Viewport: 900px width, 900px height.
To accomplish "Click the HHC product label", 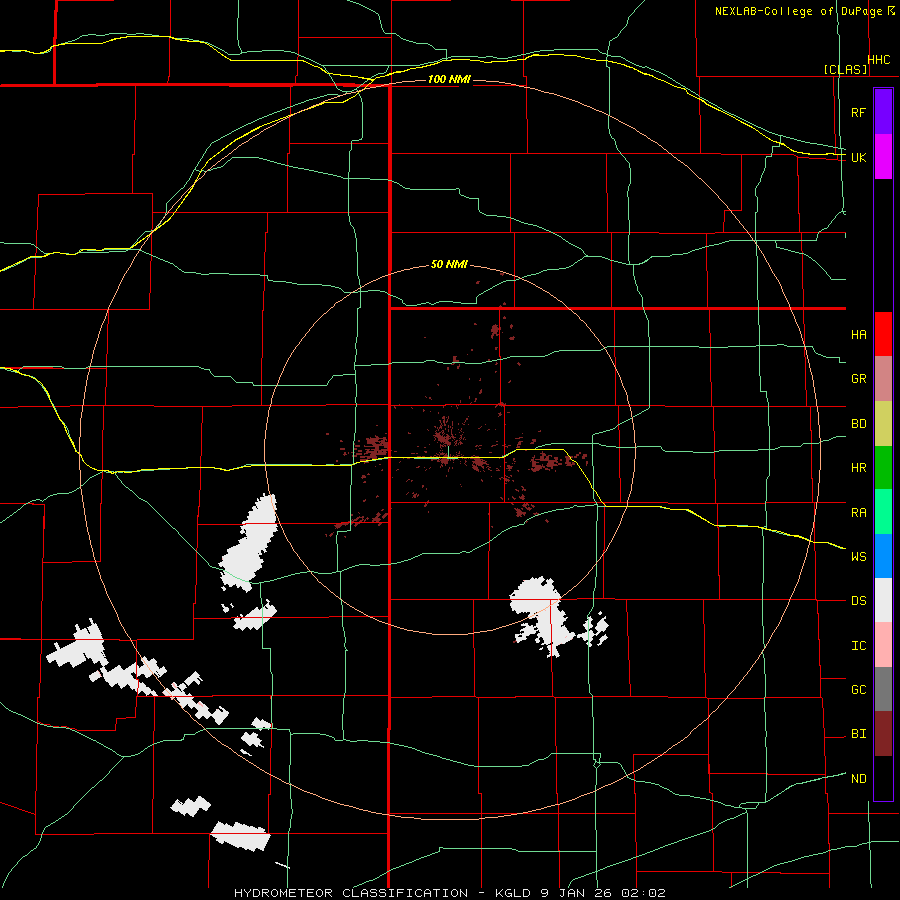I will tap(878, 60).
